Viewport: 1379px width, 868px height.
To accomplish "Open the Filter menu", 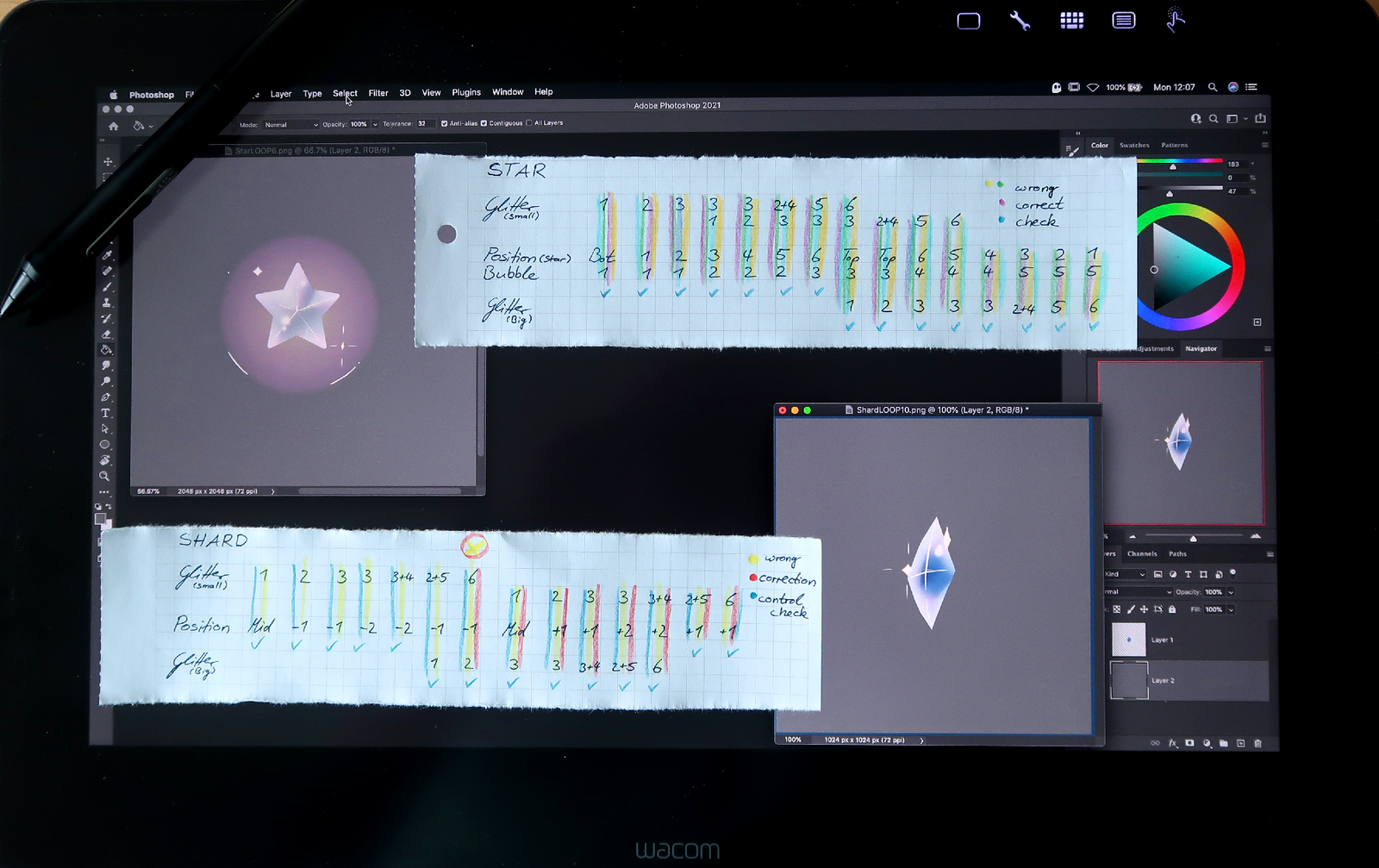I will point(378,93).
